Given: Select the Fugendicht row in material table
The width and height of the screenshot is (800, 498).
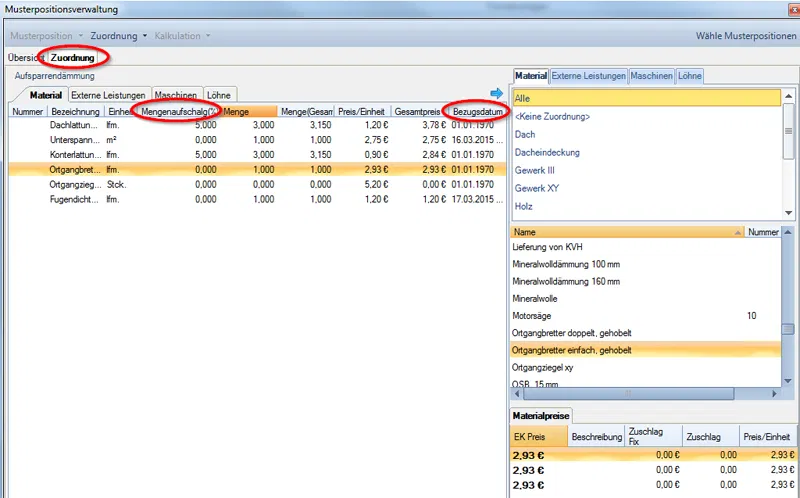Looking at the screenshot, I should [74, 199].
